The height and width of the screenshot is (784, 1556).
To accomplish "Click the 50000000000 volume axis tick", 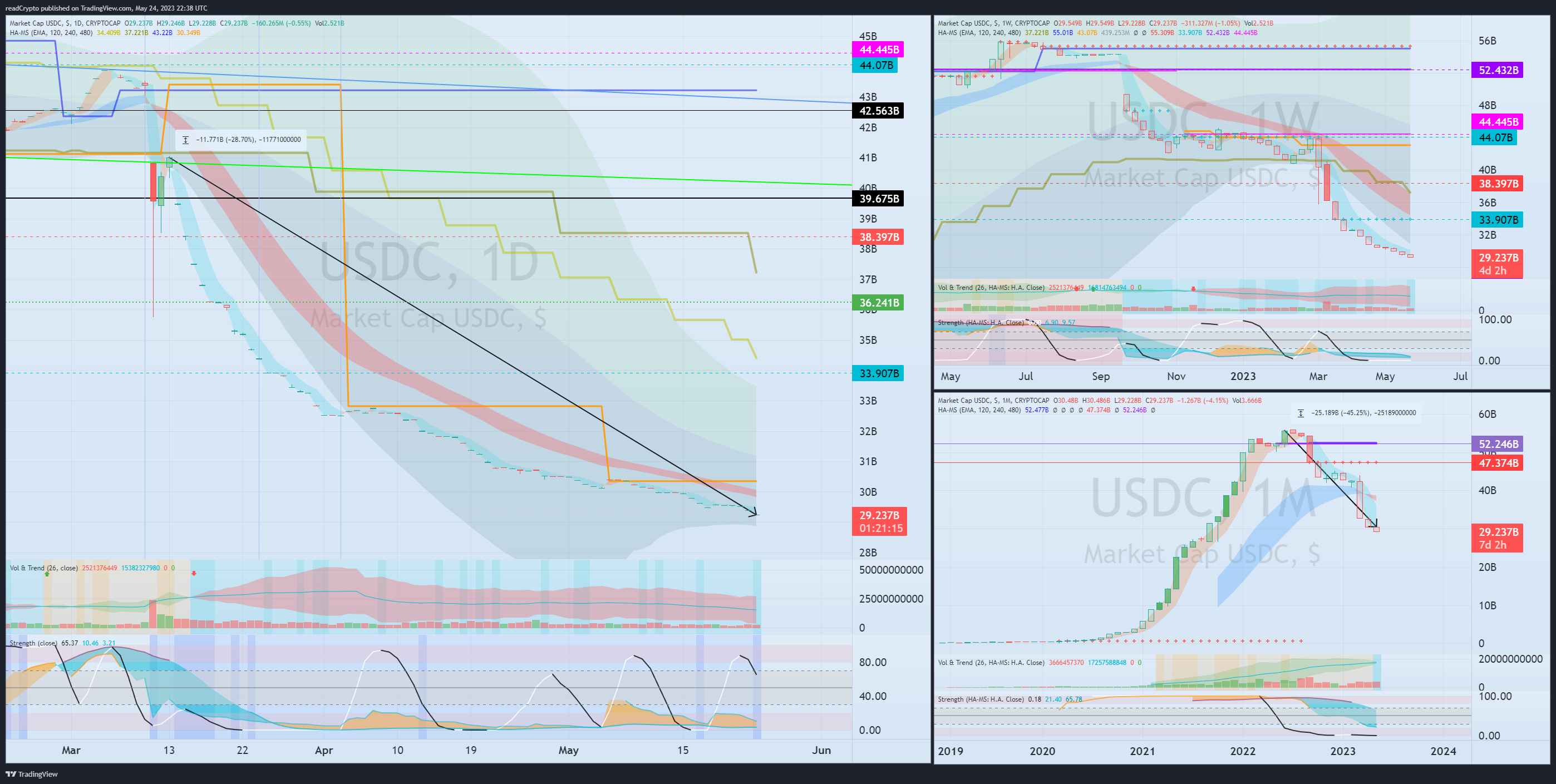I will click(891, 570).
